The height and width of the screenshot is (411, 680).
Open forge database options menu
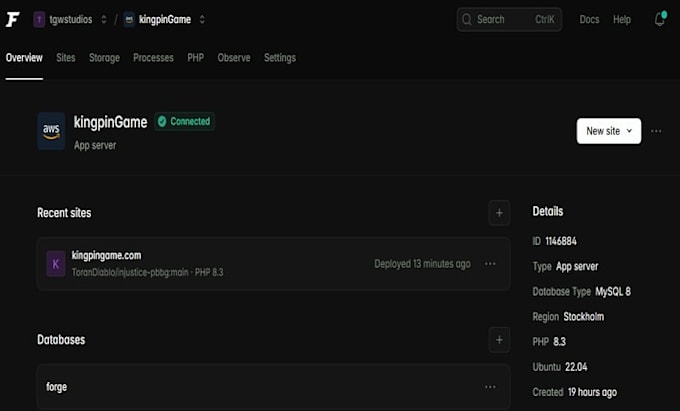click(x=490, y=387)
